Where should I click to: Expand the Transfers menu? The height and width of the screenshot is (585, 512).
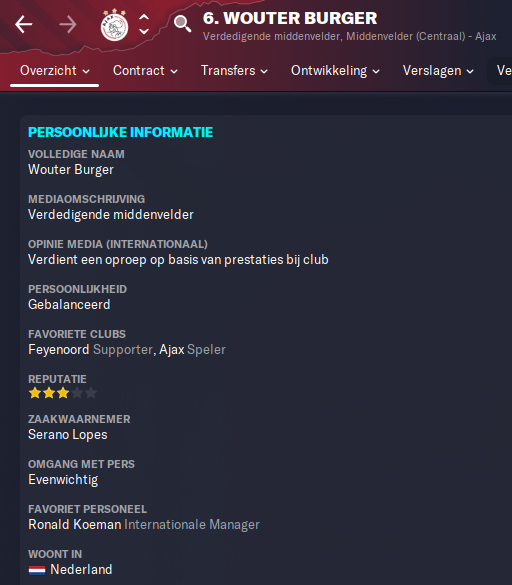[x=234, y=71]
